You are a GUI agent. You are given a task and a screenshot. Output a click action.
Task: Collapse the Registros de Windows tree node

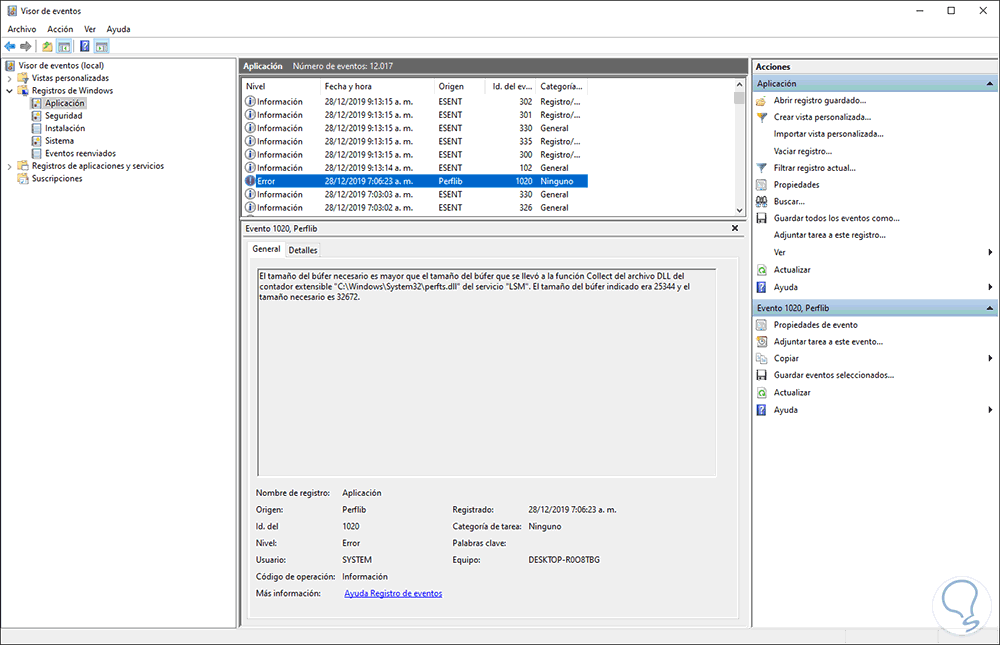click(x=10, y=91)
